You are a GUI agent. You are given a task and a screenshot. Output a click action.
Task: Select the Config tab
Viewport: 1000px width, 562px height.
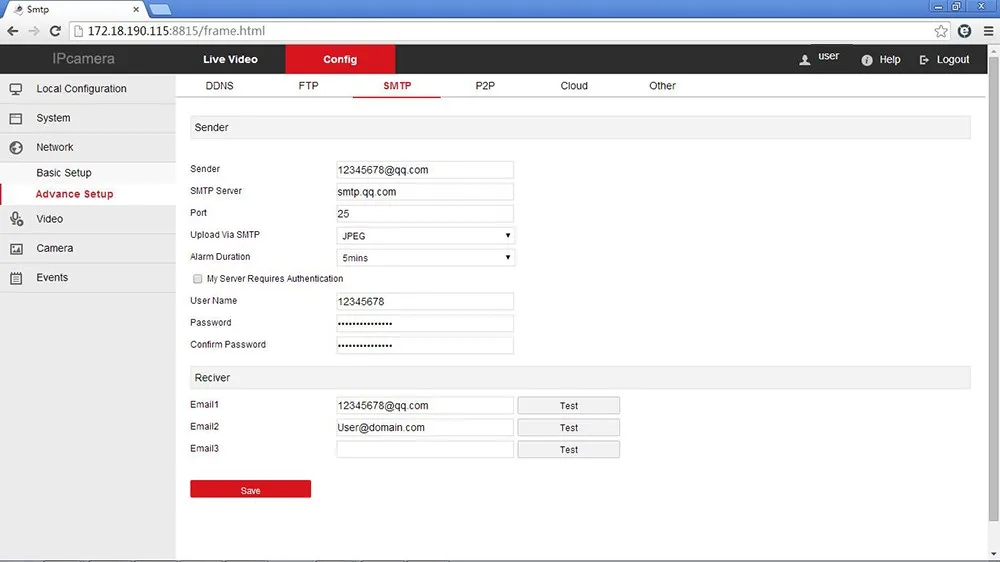[340, 59]
